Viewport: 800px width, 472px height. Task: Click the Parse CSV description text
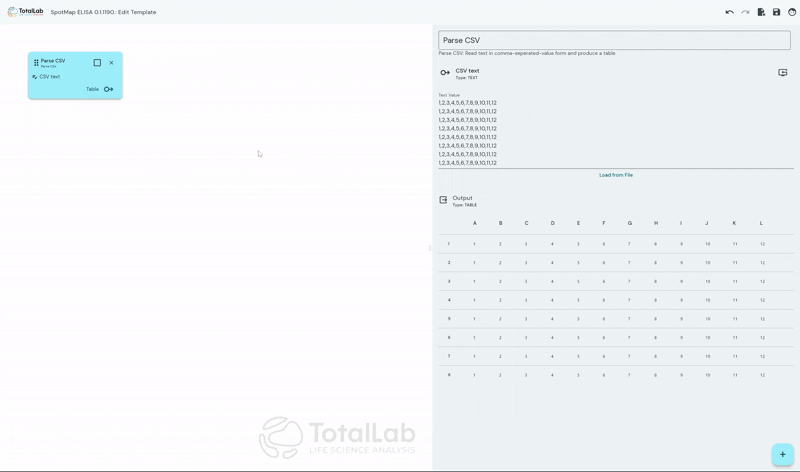(x=527, y=53)
